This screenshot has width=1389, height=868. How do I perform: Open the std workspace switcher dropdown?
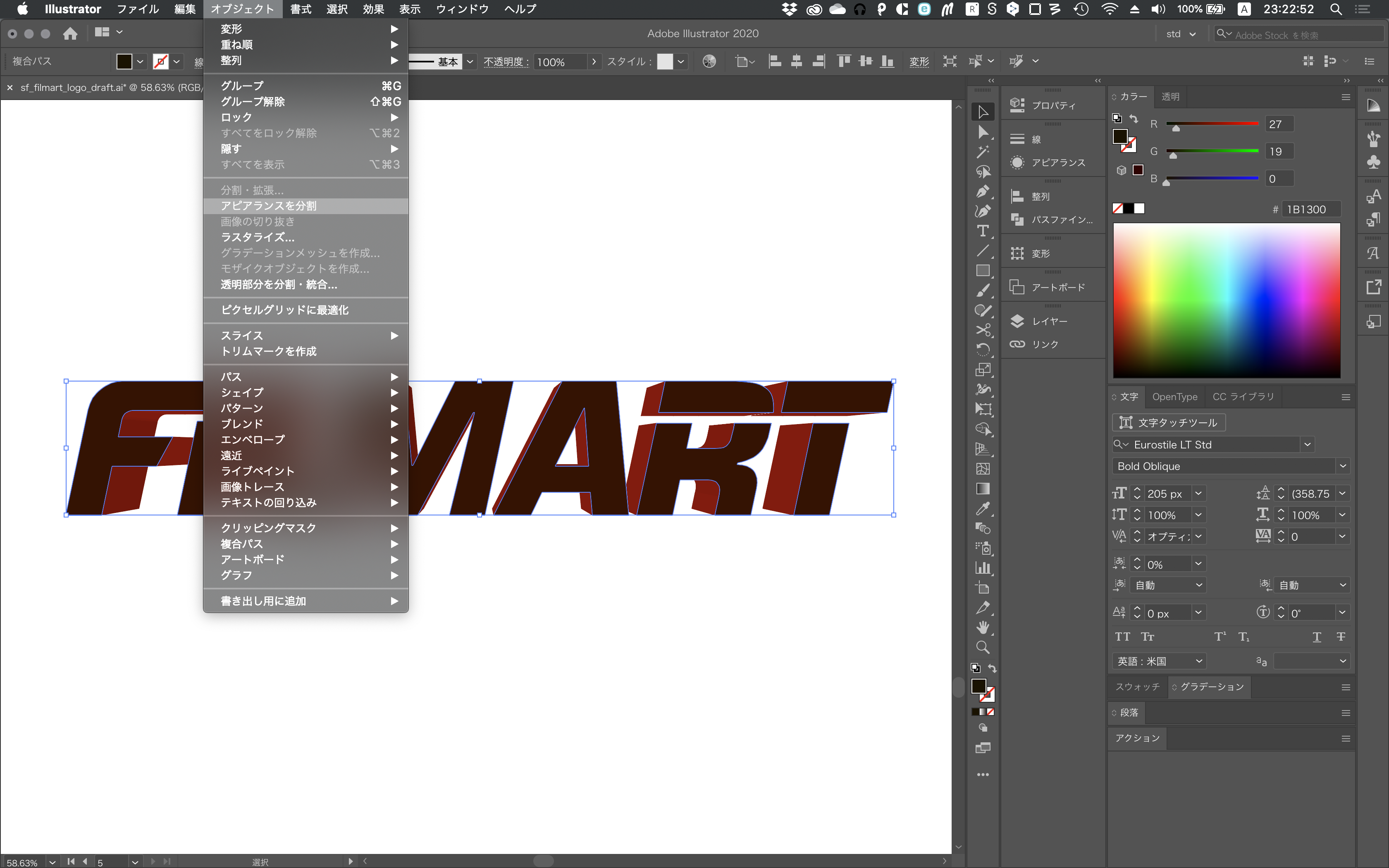click(1181, 34)
